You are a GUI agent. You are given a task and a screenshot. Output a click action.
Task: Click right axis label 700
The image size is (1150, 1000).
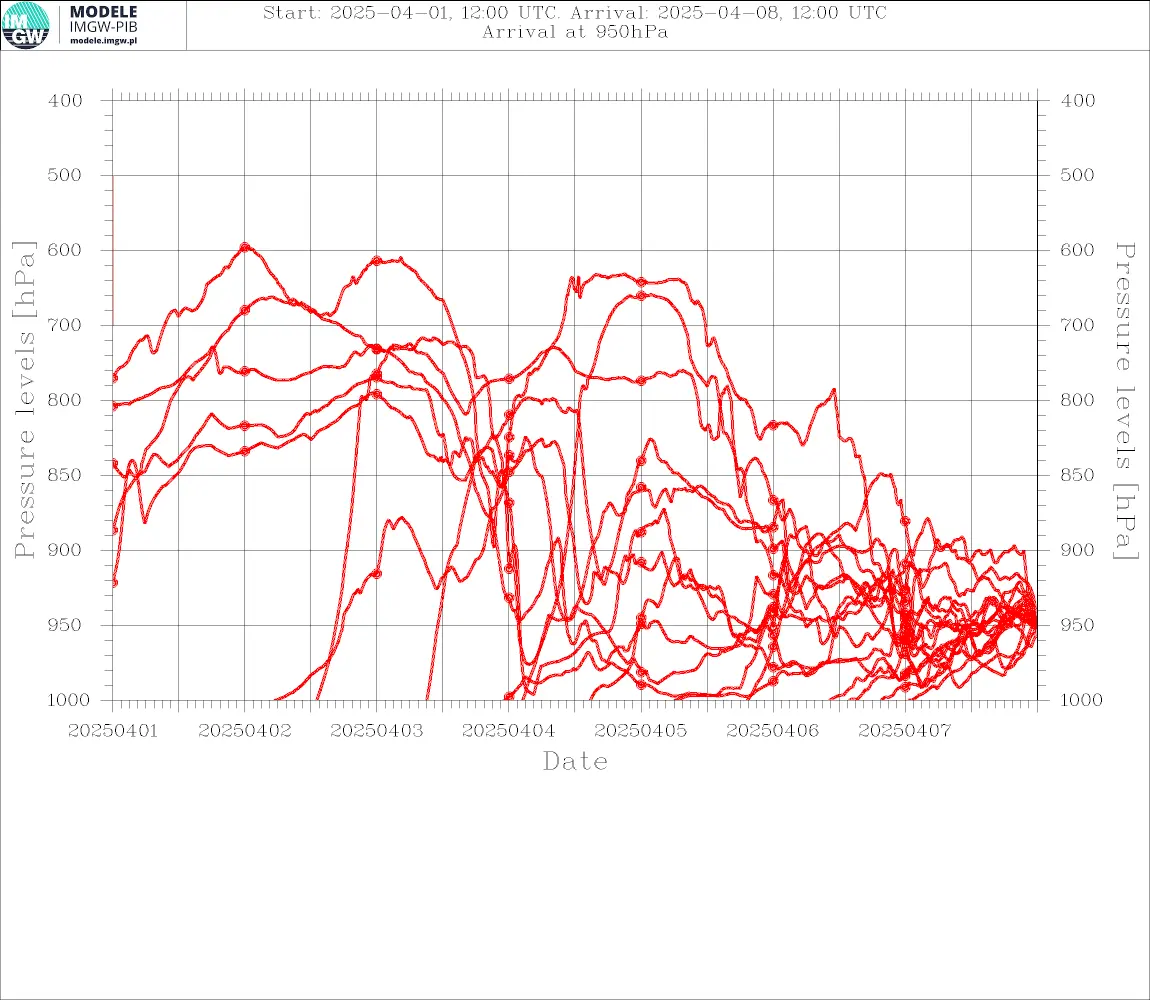(1078, 324)
